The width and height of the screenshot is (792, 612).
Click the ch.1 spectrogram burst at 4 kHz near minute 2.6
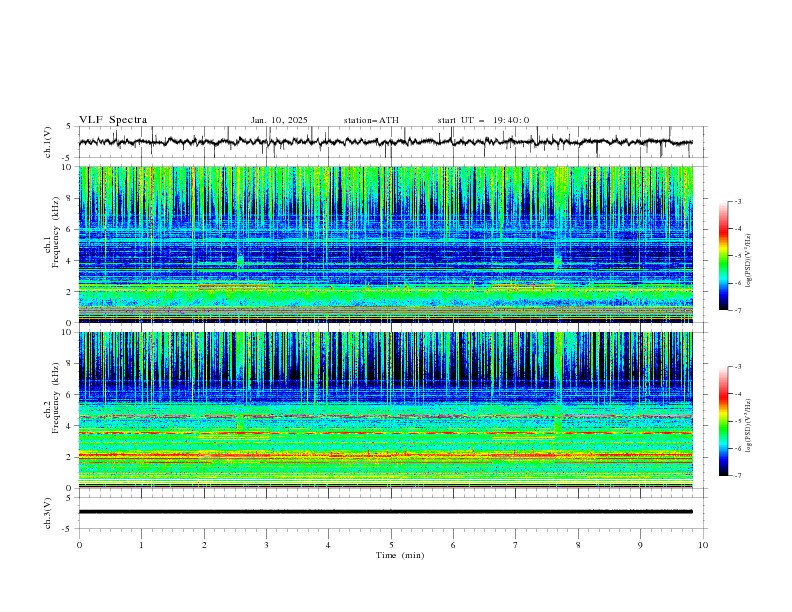(x=240, y=261)
